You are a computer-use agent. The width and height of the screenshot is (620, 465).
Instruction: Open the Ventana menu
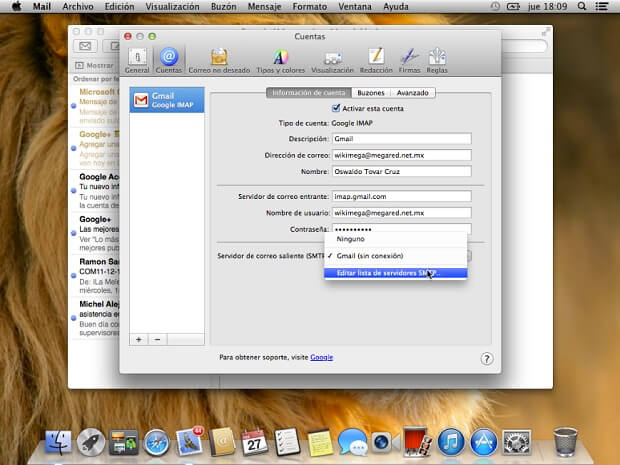point(355,6)
